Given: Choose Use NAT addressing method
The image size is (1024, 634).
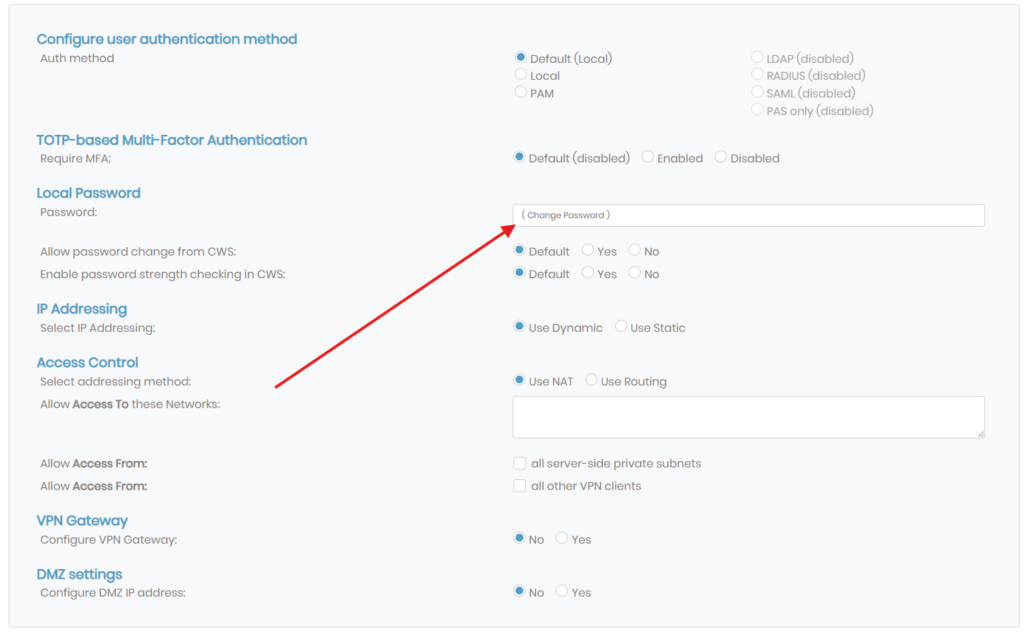Looking at the screenshot, I should coord(519,380).
